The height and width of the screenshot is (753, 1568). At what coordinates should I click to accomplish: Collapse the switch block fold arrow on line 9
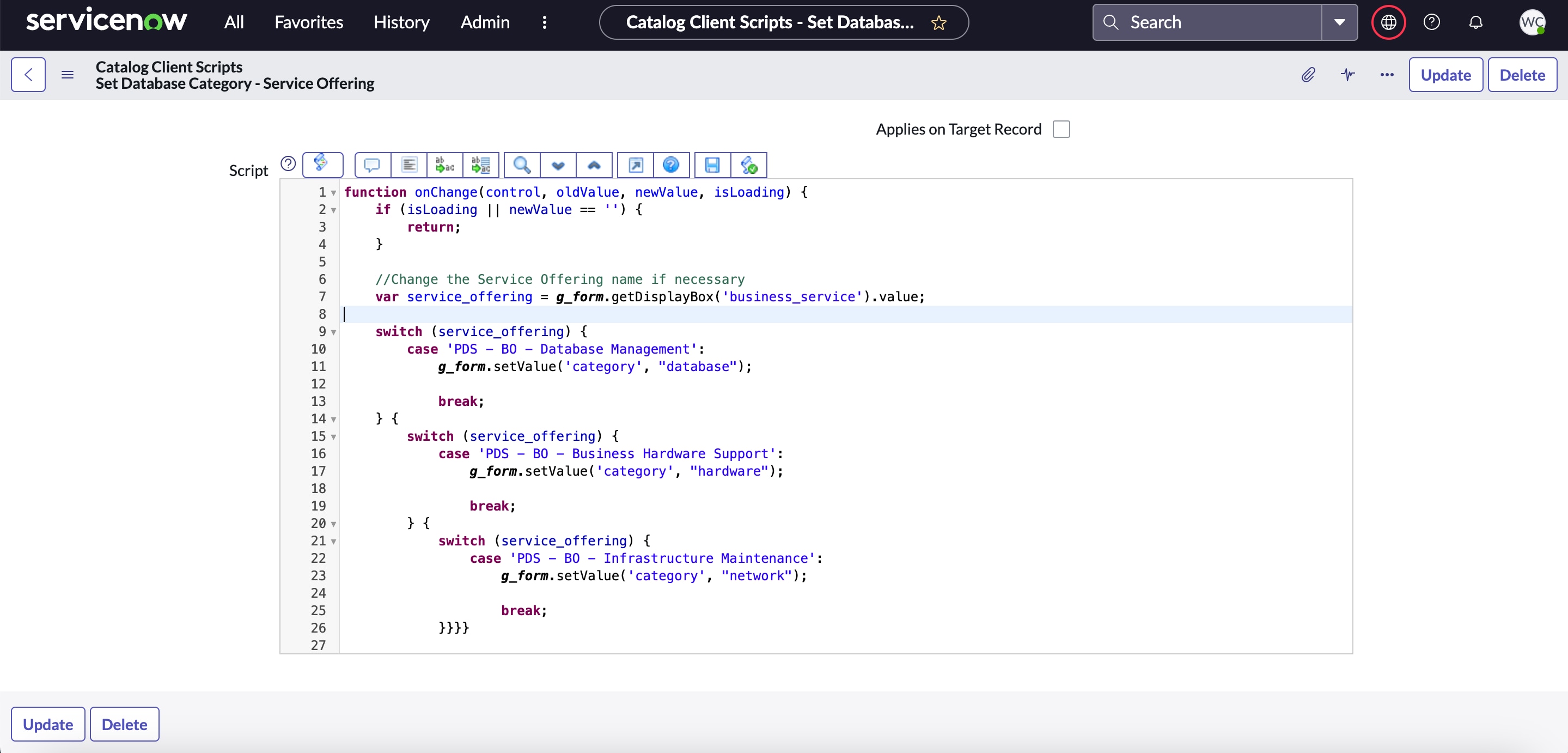[333, 332]
